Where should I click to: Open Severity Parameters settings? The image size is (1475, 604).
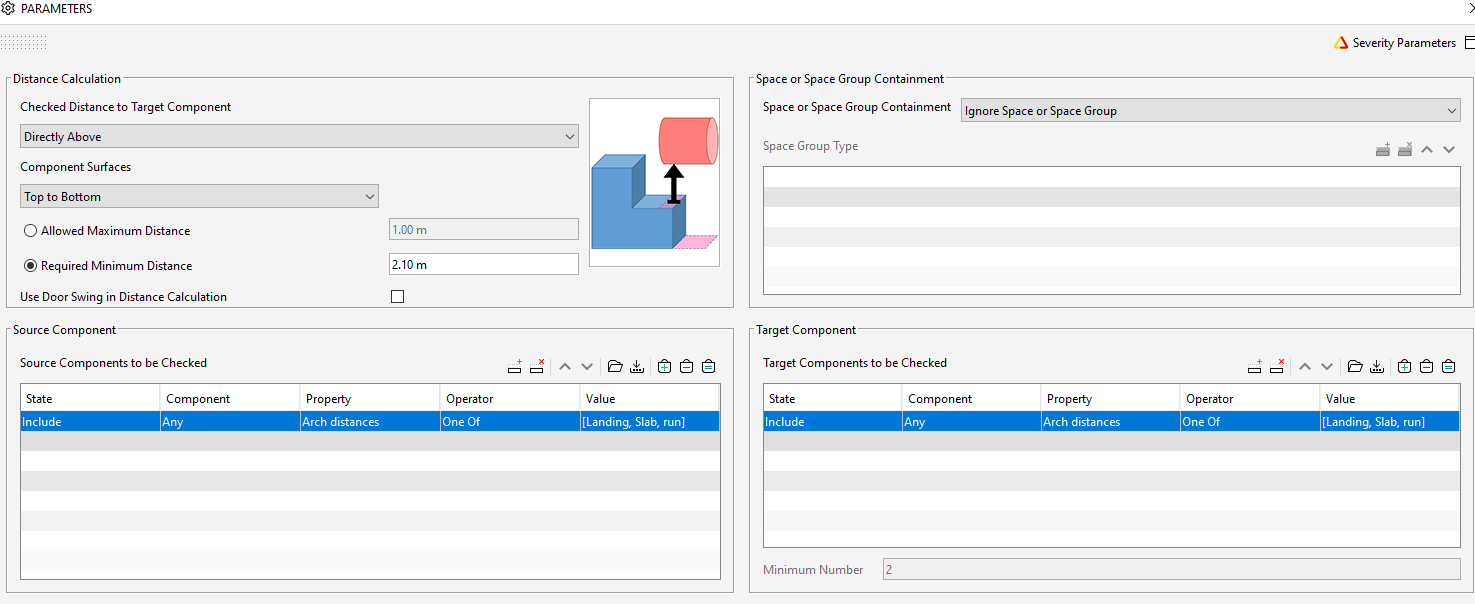1404,43
